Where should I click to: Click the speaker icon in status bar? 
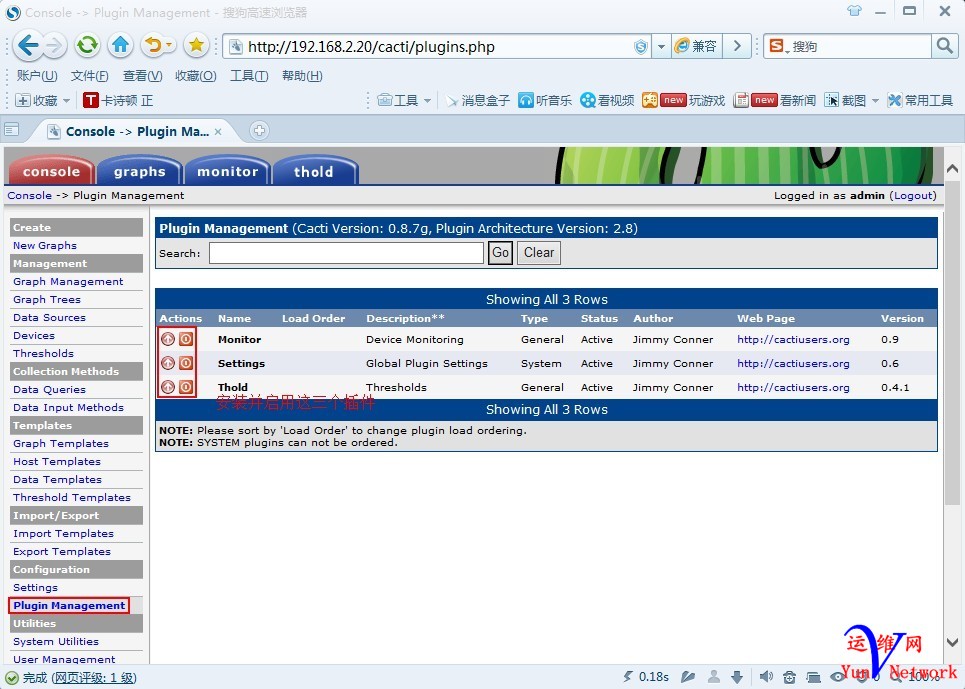(766, 677)
